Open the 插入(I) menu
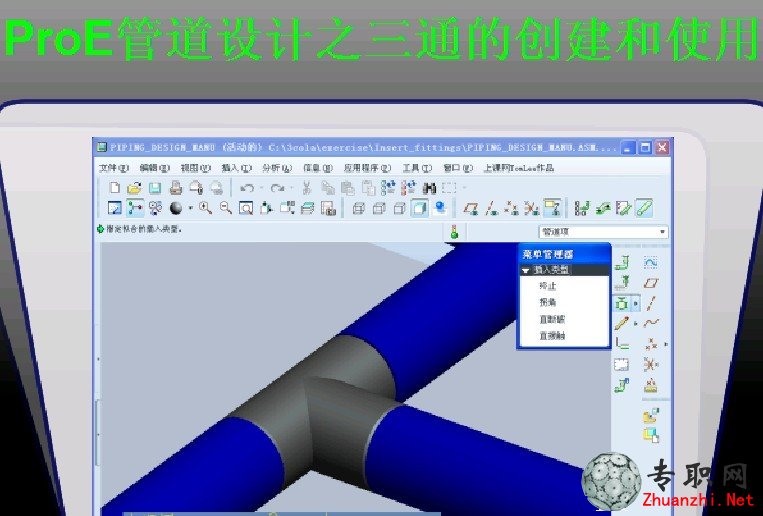 (236, 168)
